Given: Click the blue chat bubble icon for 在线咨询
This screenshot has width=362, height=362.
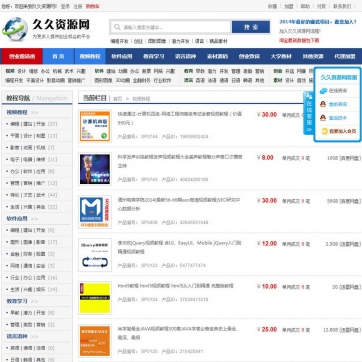Looking at the screenshot, I should (323, 91).
